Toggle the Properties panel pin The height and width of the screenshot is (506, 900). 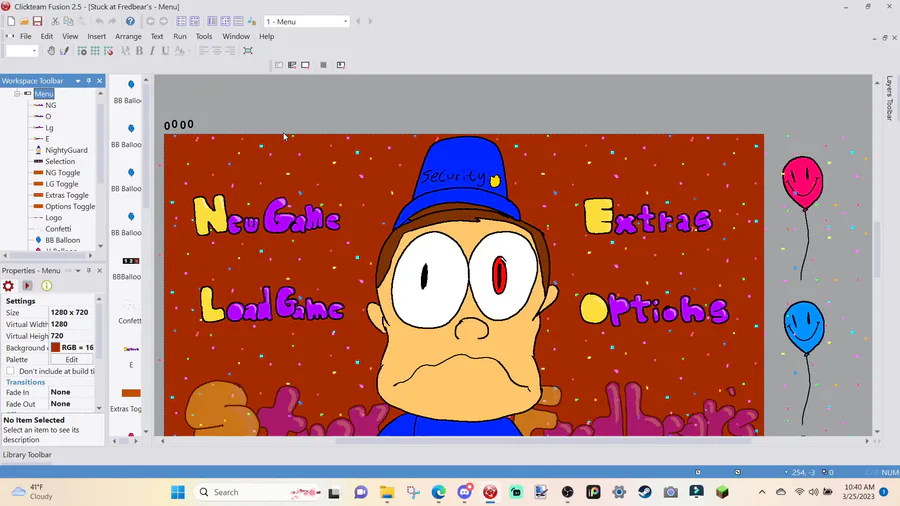pyautogui.click(x=88, y=270)
